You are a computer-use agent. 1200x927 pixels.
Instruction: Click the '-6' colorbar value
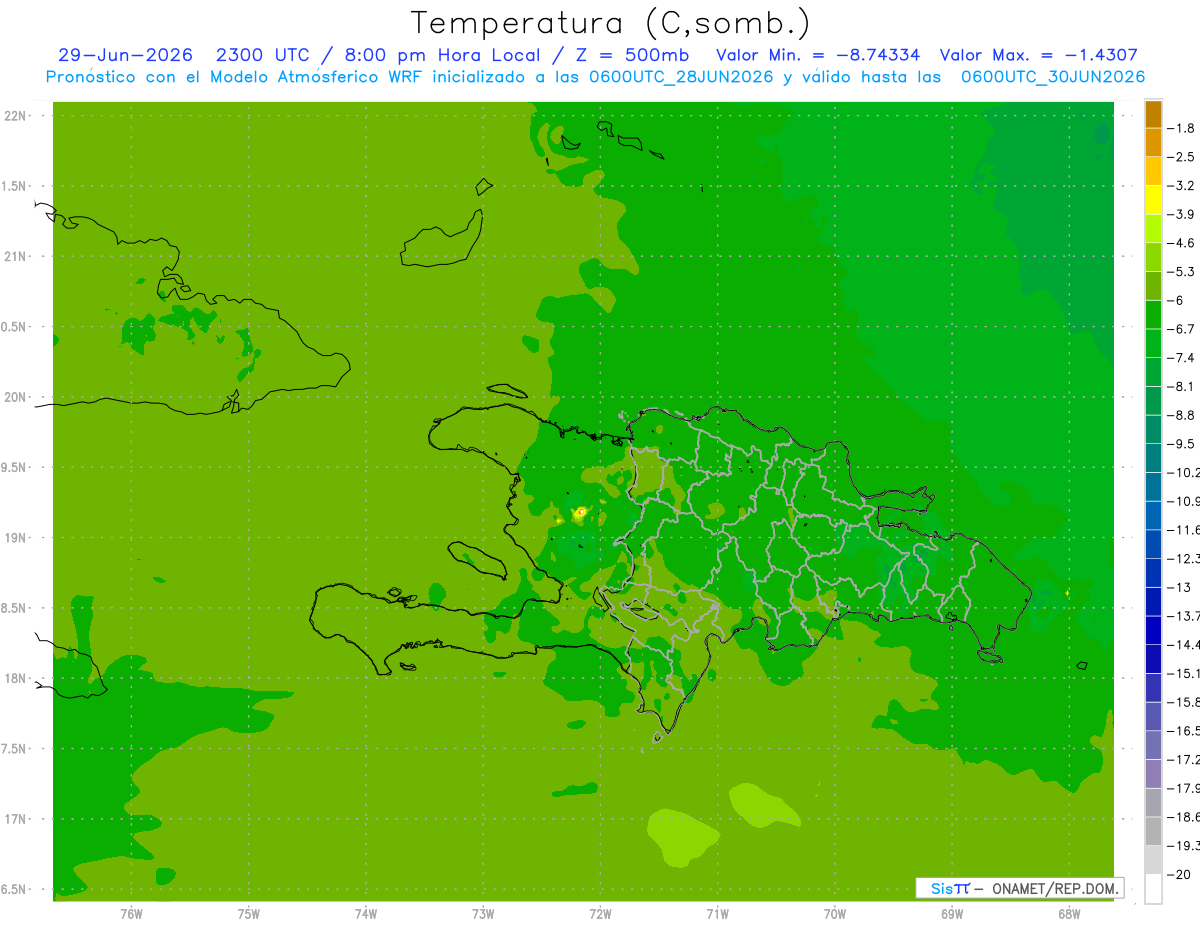pos(1178,300)
